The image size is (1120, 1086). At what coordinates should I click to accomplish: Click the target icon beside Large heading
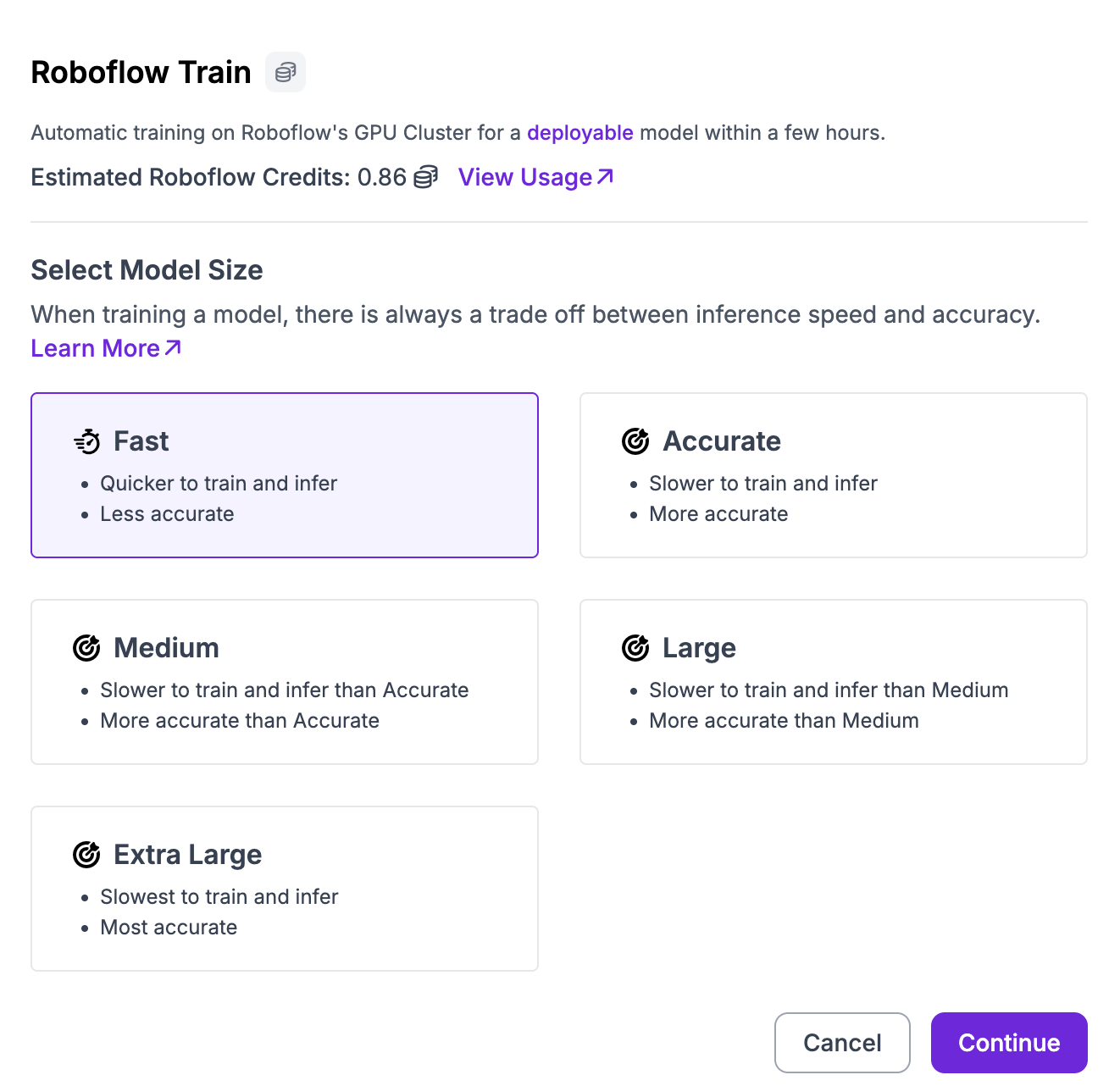click(635, 648)
